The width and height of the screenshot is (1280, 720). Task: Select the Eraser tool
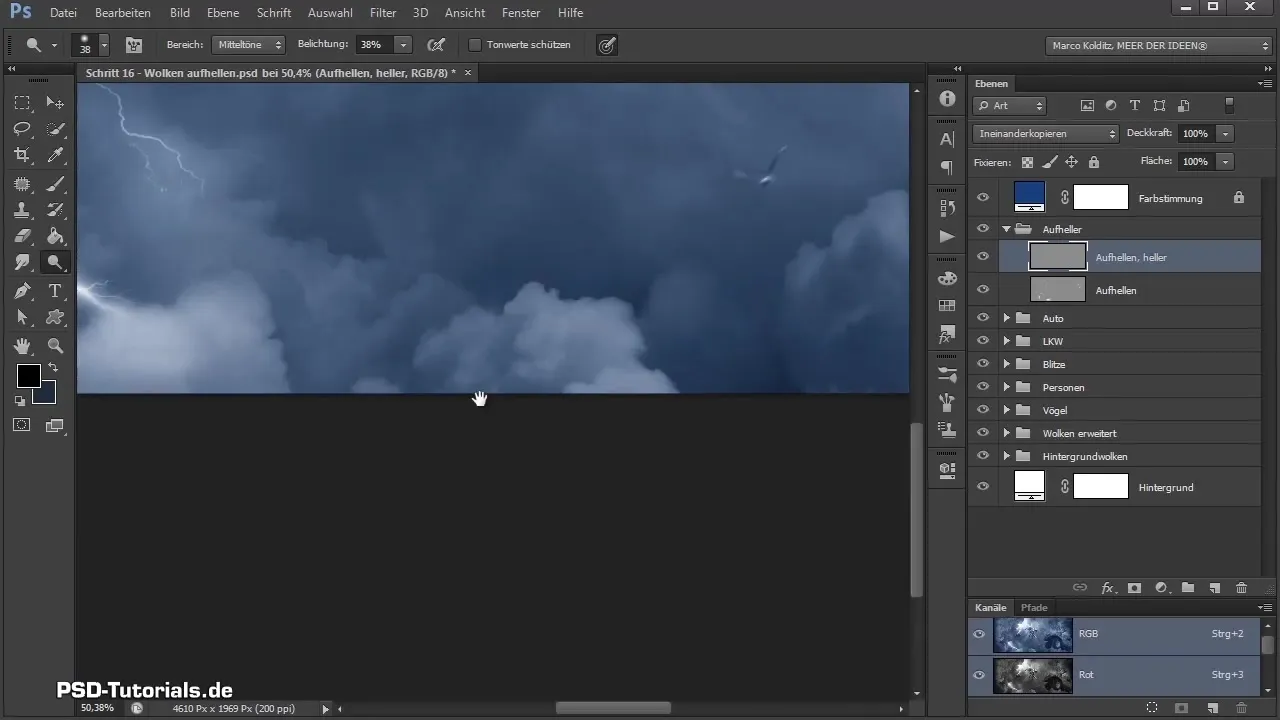tap(22, 236)
